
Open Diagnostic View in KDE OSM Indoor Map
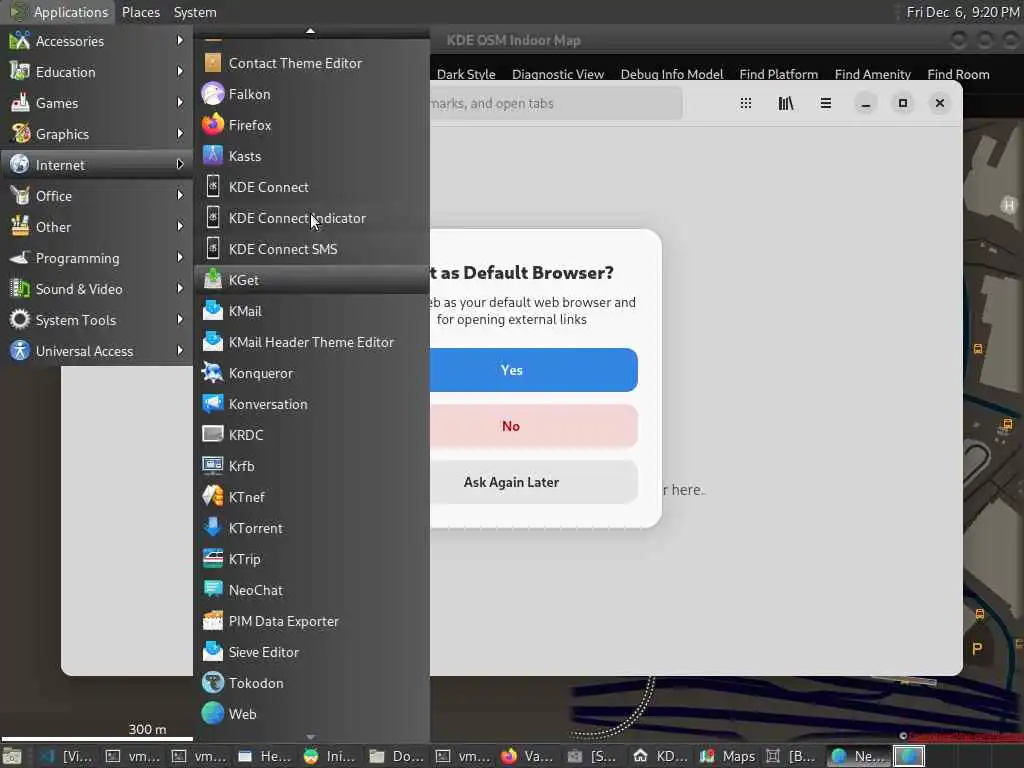(x=558, y=74)
